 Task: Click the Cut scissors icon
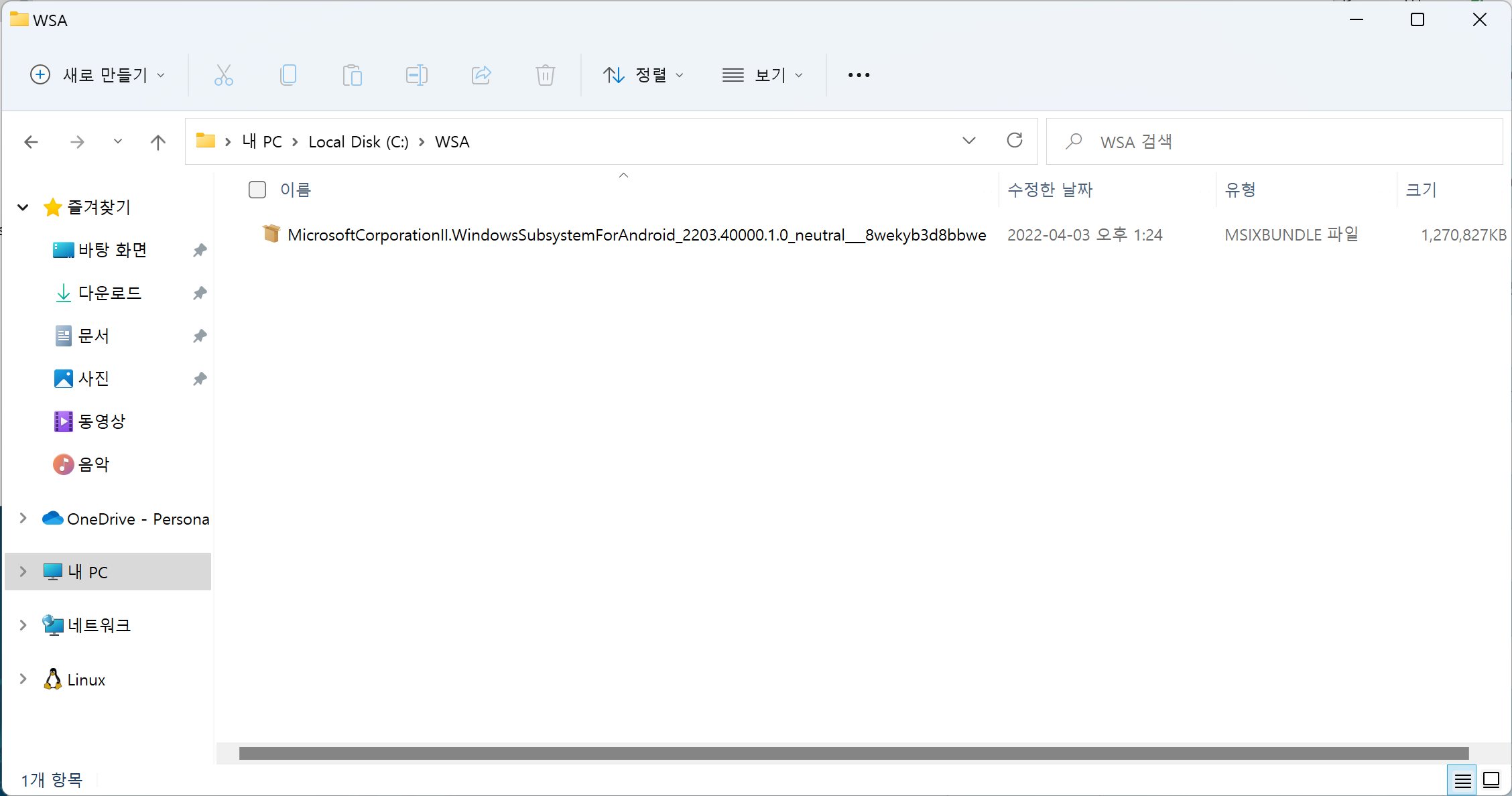pyautogui.click(x=223, y=75)
